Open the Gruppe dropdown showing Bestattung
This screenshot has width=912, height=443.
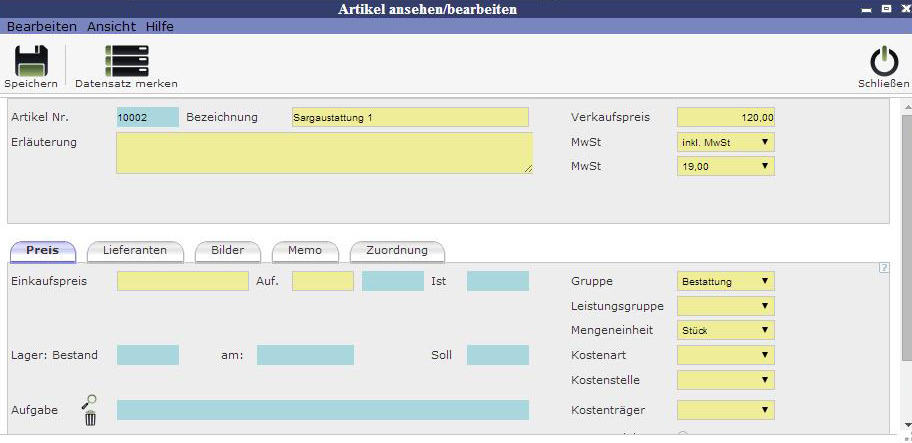click(725, 281)
